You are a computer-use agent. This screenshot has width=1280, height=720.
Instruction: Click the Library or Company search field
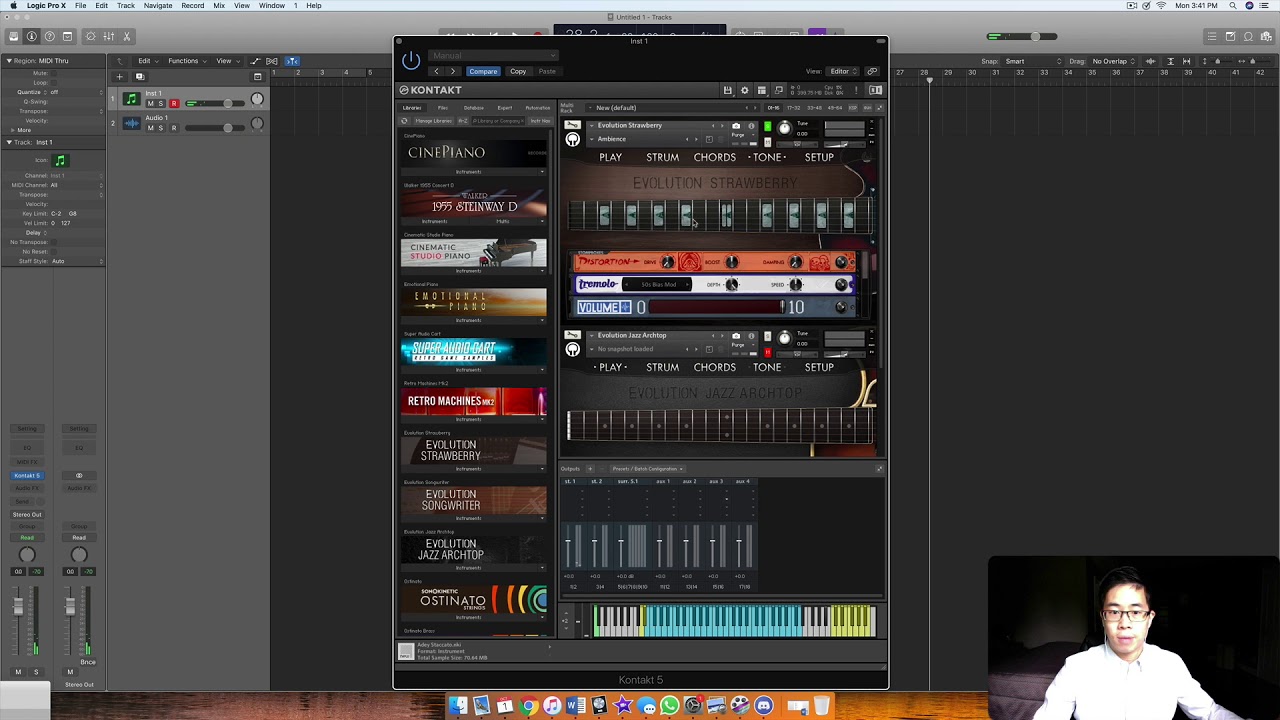coord(497,121)
